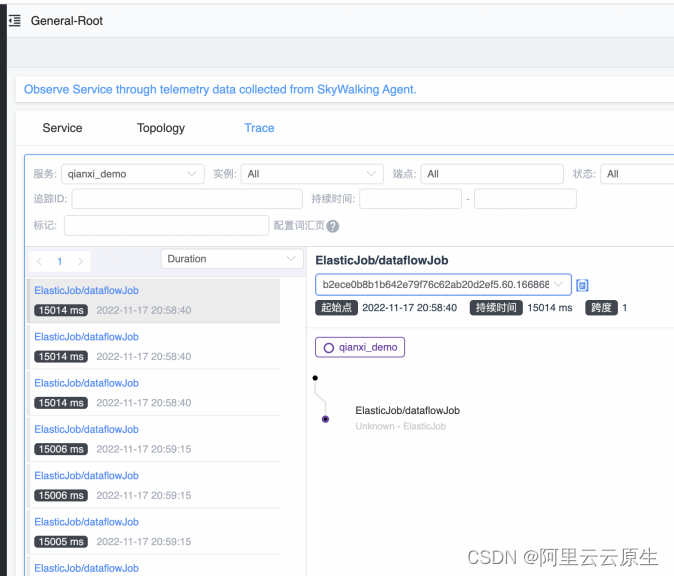Switch to the Topology tab
Viewport: 674px width, 576px height.
161,128
